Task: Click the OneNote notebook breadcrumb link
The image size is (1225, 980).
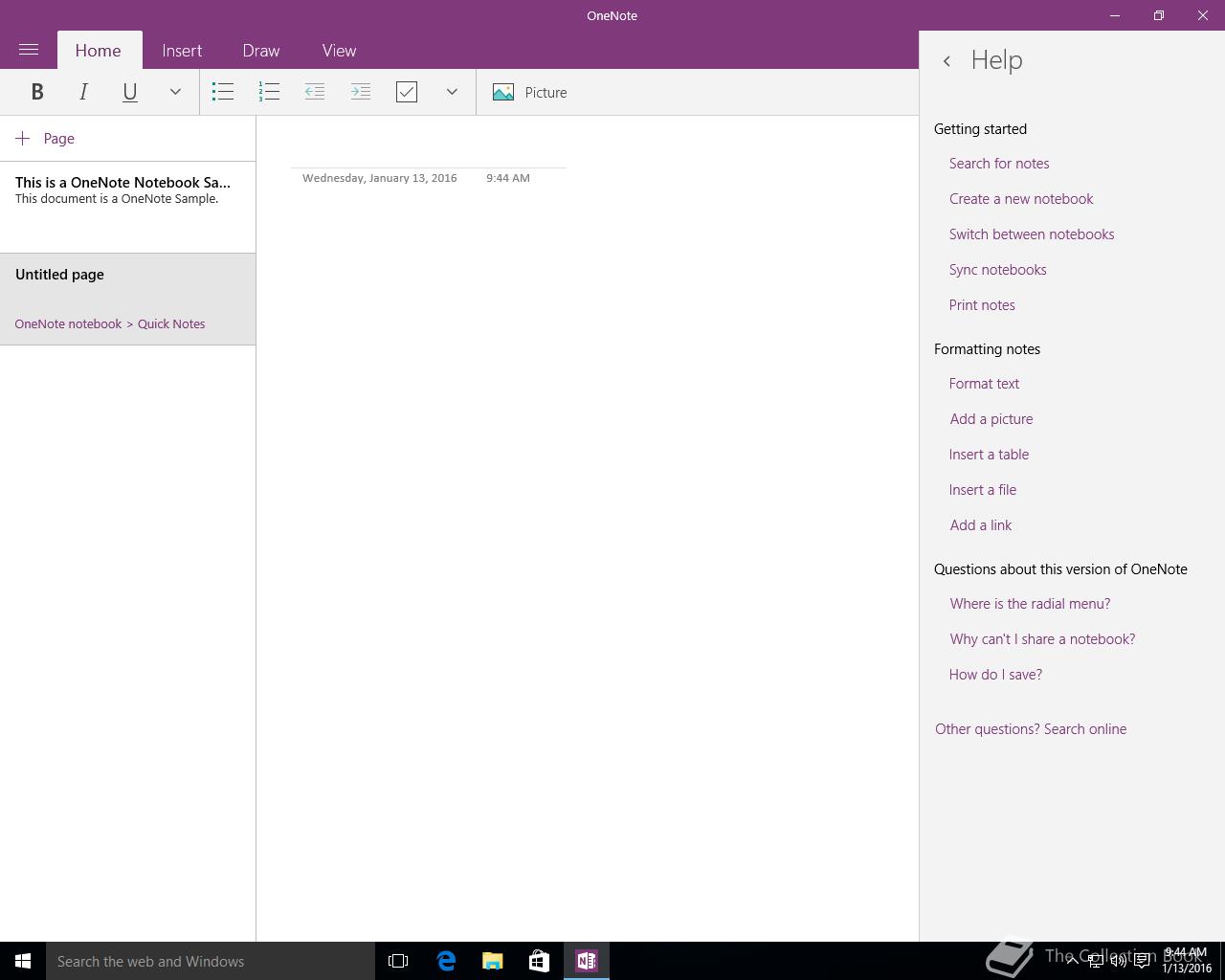Action: (x=68, y=323)
